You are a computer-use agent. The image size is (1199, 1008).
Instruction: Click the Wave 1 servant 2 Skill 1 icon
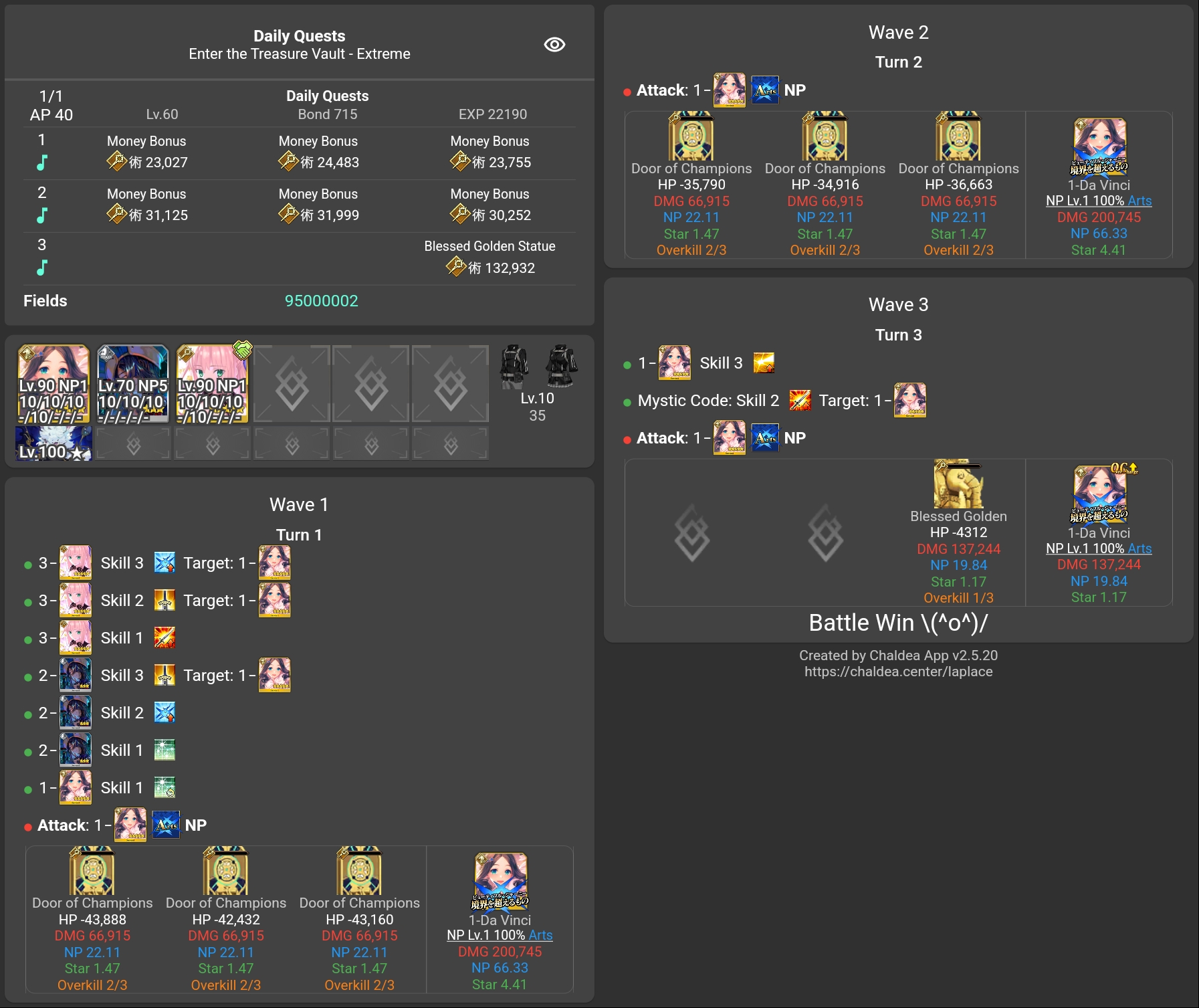pos(165,750)
